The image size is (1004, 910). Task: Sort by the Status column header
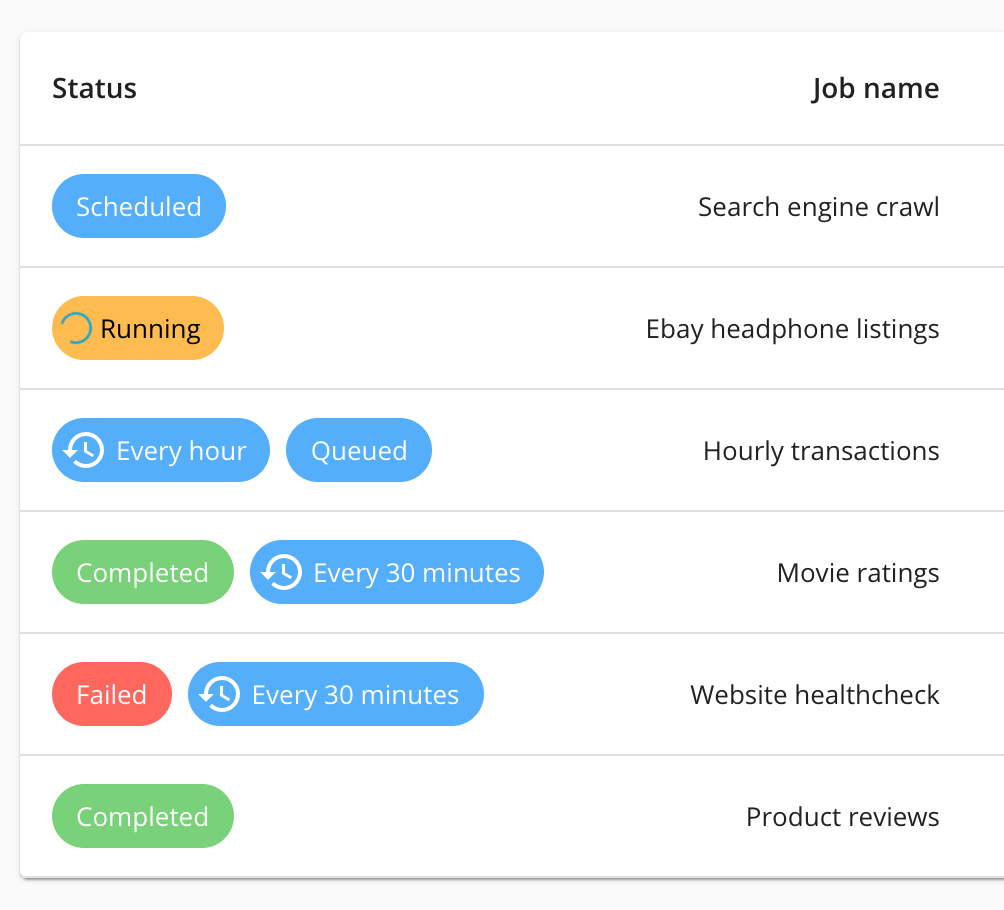click(94, 89)
